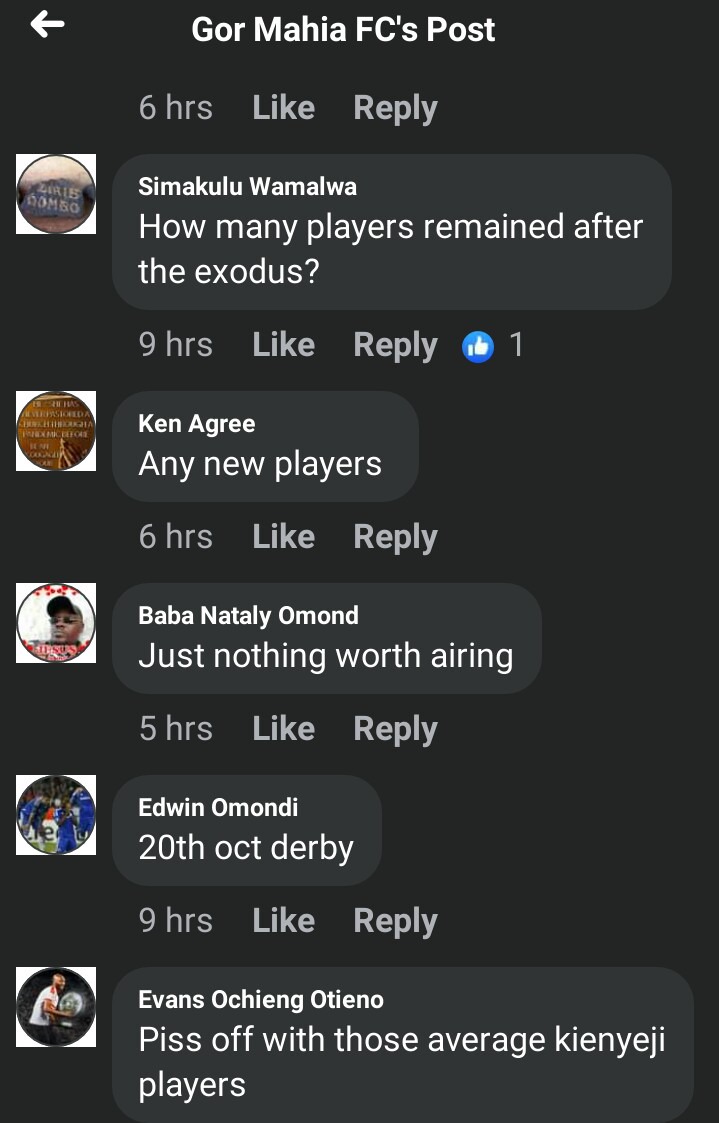Click Reply on the topmost partial comment

395,109
